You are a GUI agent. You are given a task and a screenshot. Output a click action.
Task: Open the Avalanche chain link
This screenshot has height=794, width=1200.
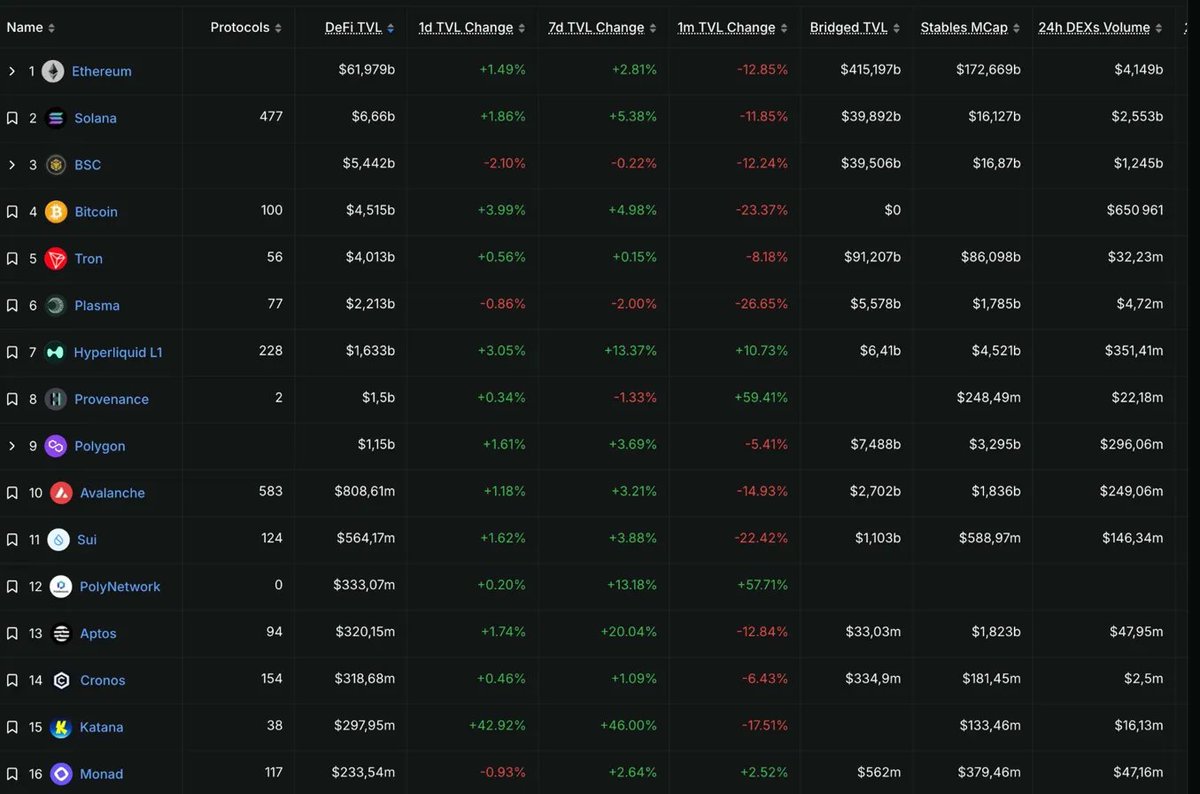[x=112, y=493]
